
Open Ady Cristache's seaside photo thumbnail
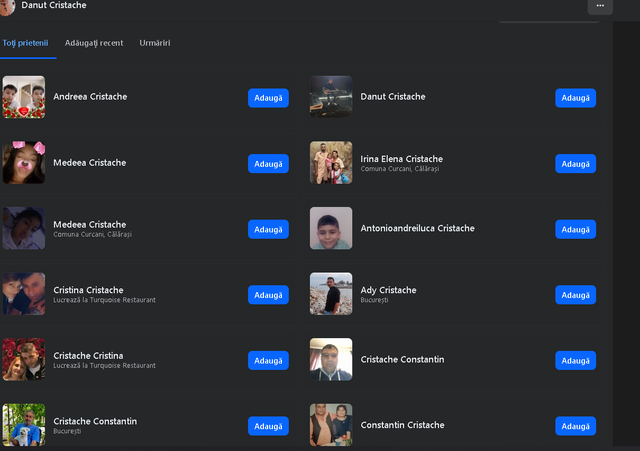(331, 294)
